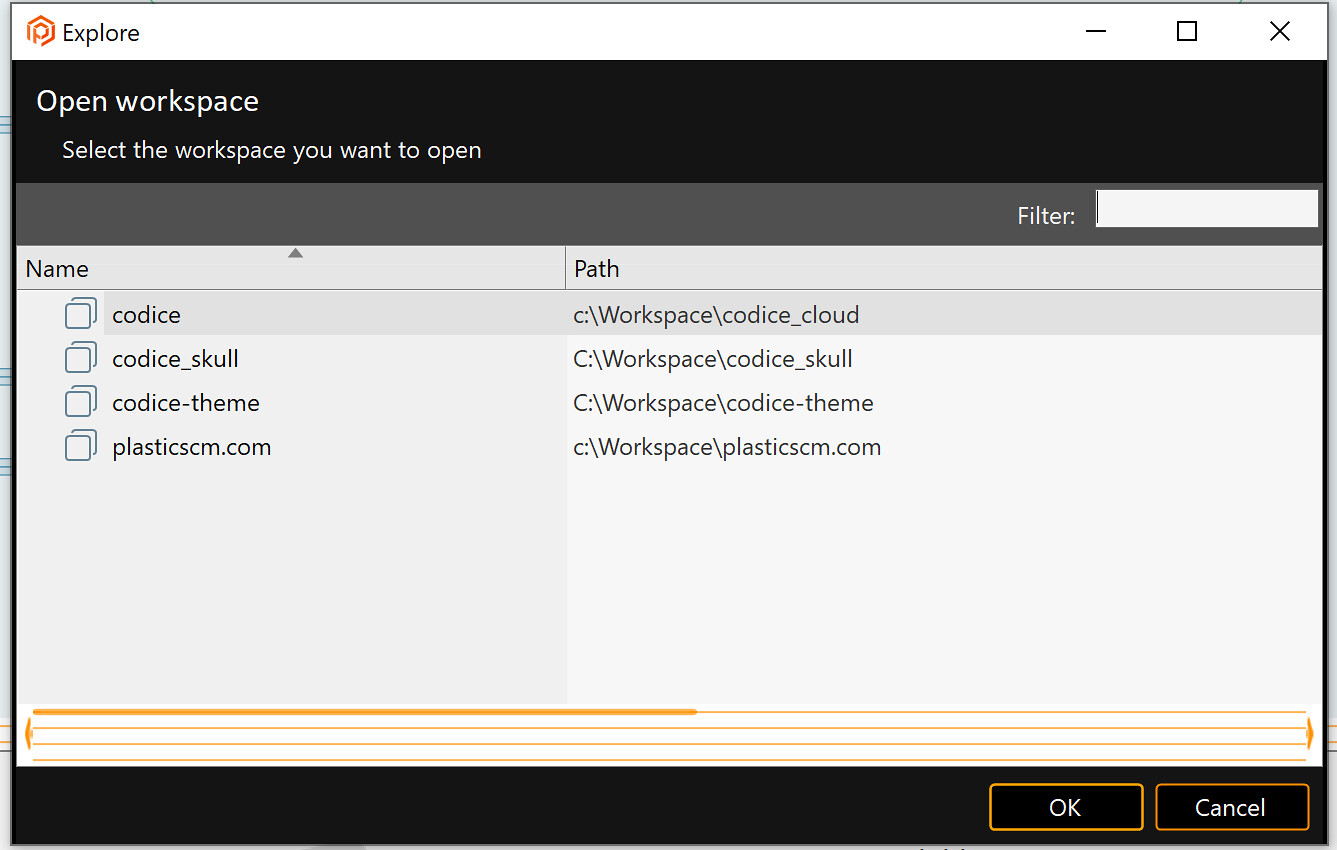
Task: Click the ascending sort arrow above Name column
Action: coord(295,252)
